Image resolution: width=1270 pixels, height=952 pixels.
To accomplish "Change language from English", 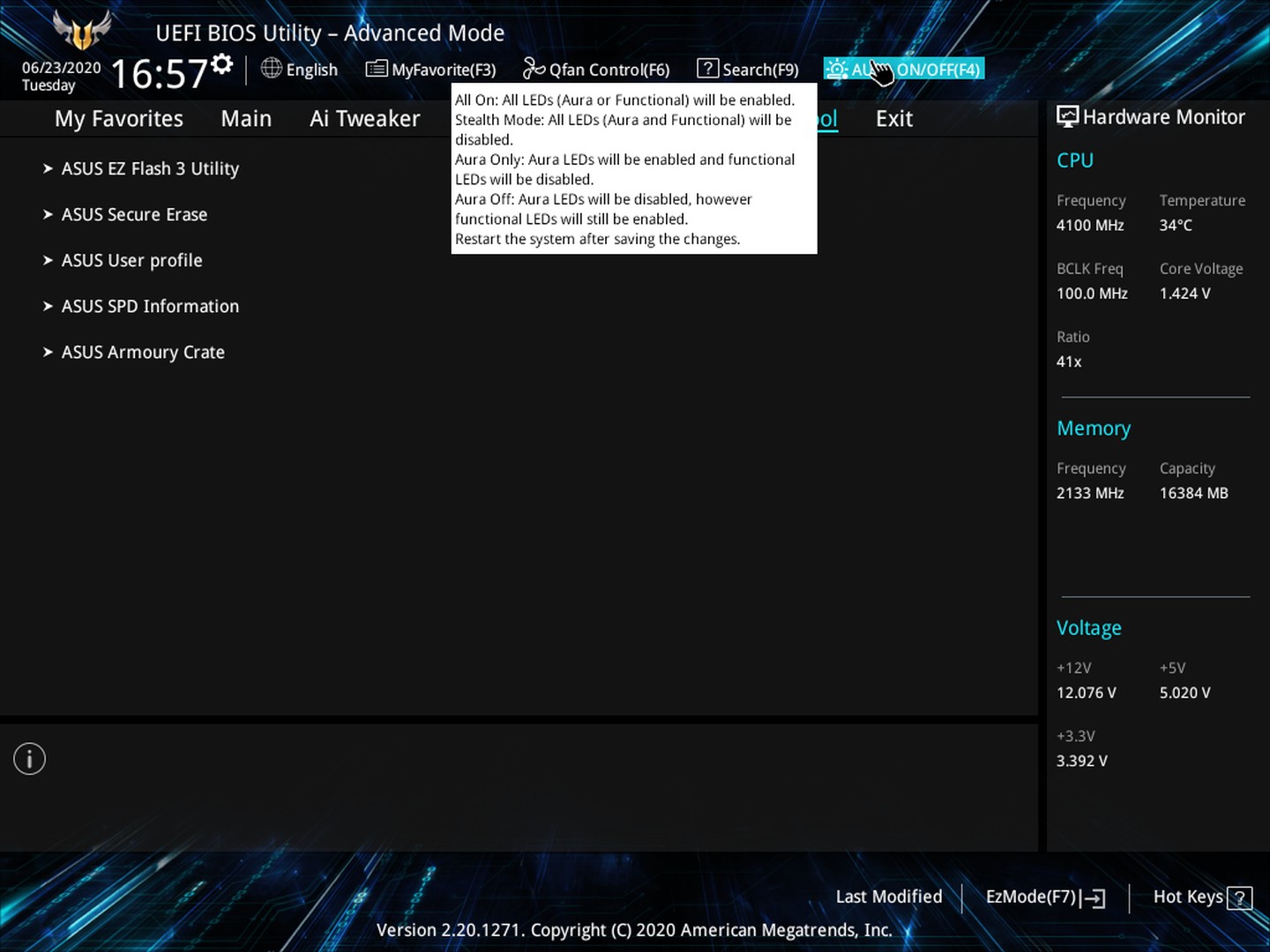I will click(311, 70).
